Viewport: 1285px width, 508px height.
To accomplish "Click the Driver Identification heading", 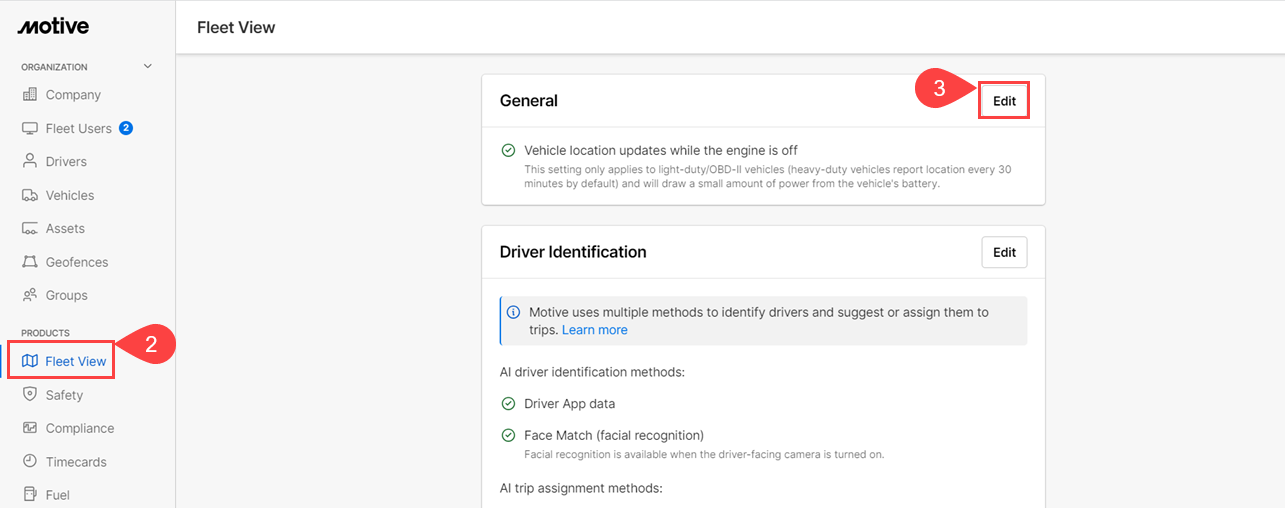I will pyautogui.click(x=573, y=252).
